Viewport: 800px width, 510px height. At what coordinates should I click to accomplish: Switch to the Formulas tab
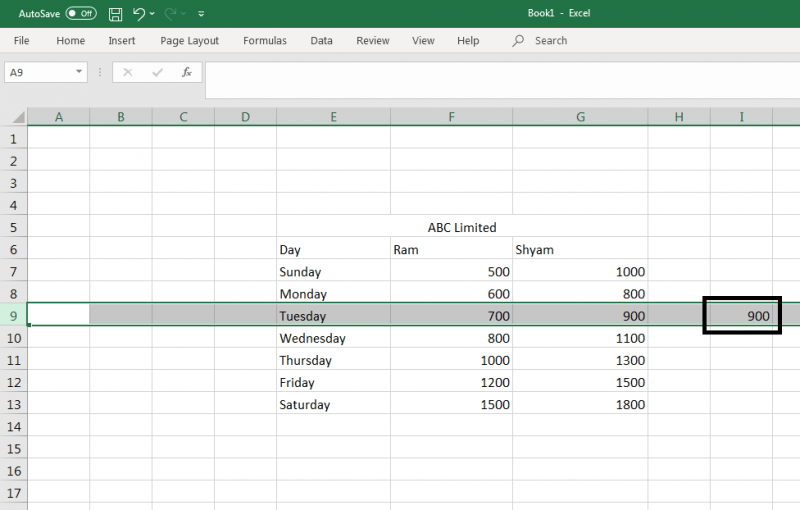(x=265, y=40)
